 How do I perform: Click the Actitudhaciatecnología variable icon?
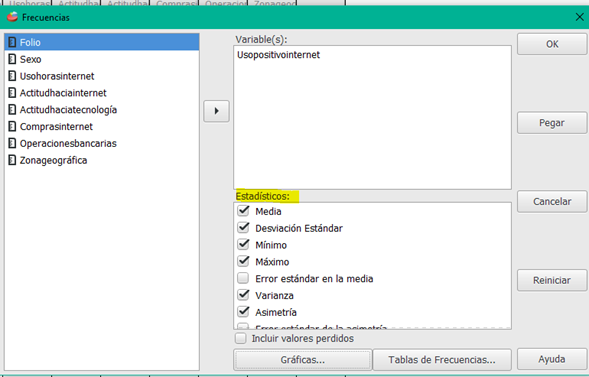12,110
